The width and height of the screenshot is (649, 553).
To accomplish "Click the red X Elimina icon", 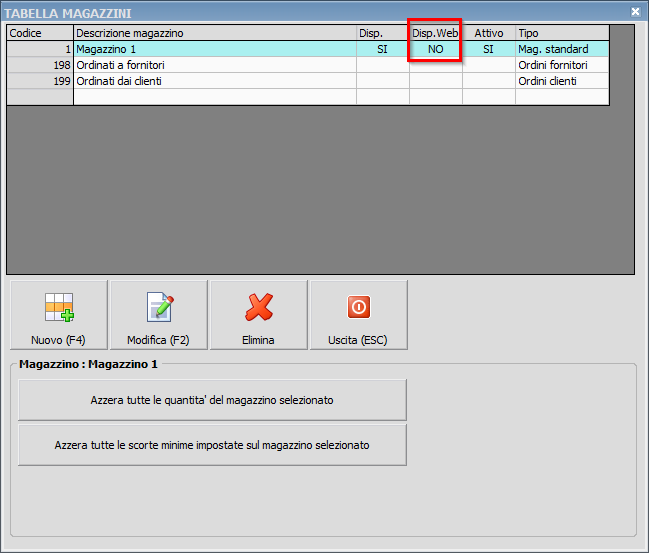I will 259,307.
